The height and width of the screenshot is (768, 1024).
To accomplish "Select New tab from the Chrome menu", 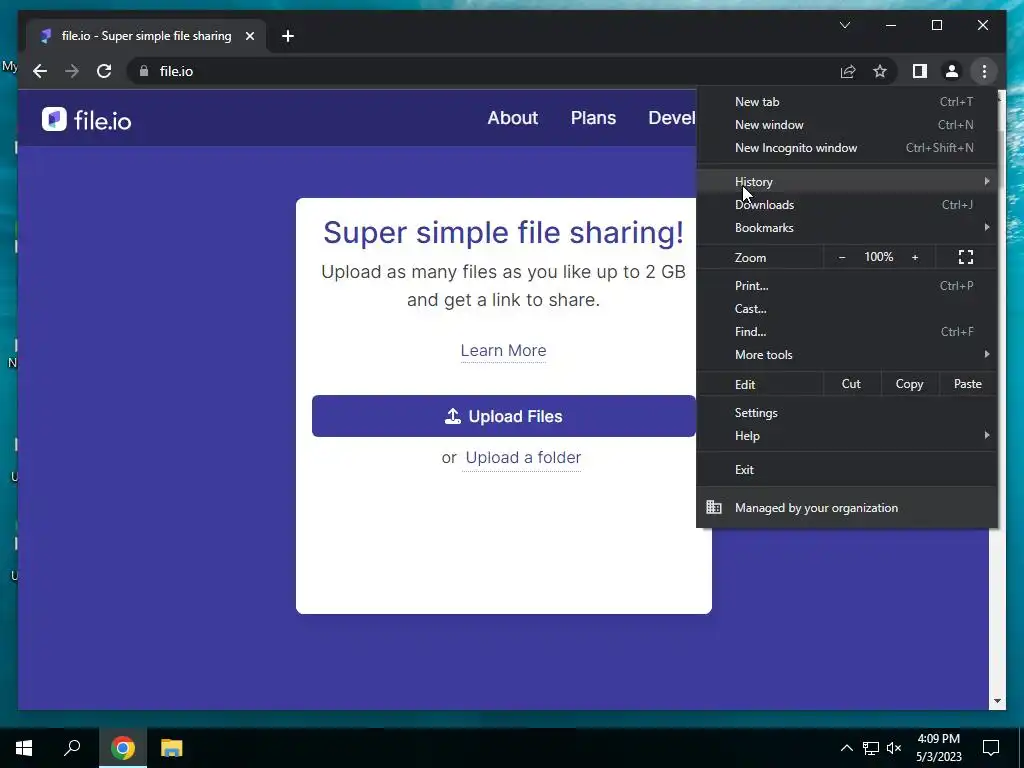I will pyautogui.click(x=846, y=102).
